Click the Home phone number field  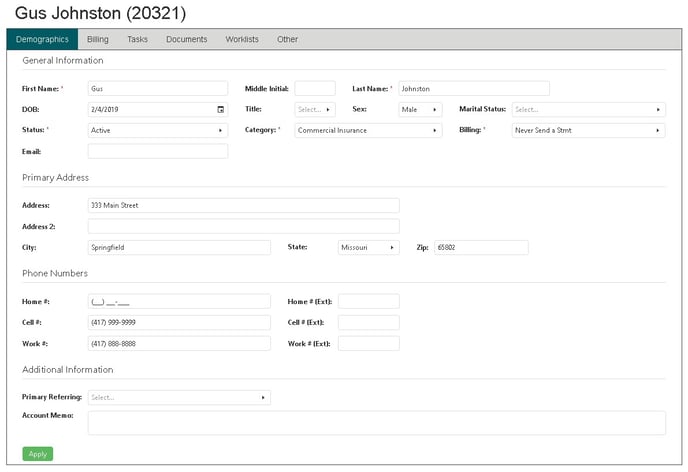pyautogui.click(x=179, y=301)
